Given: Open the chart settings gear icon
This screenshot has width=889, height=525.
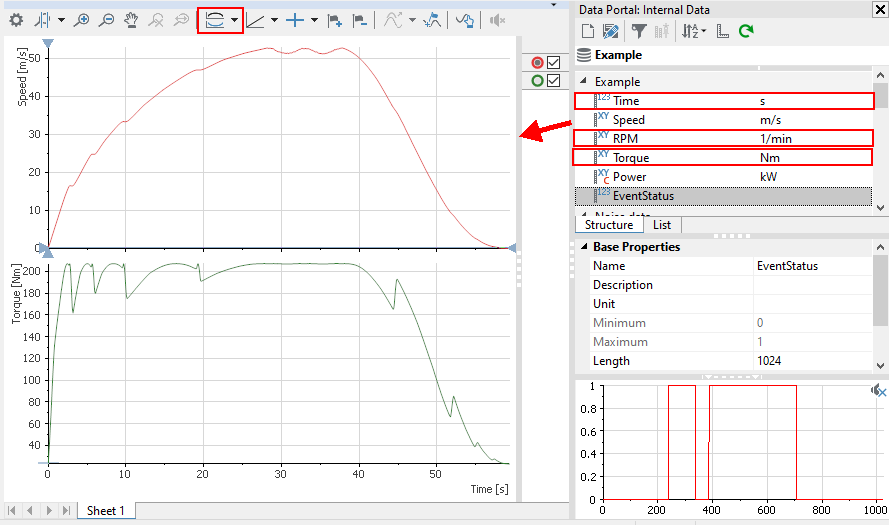Looking at the screenshot, I should point(16,20).
